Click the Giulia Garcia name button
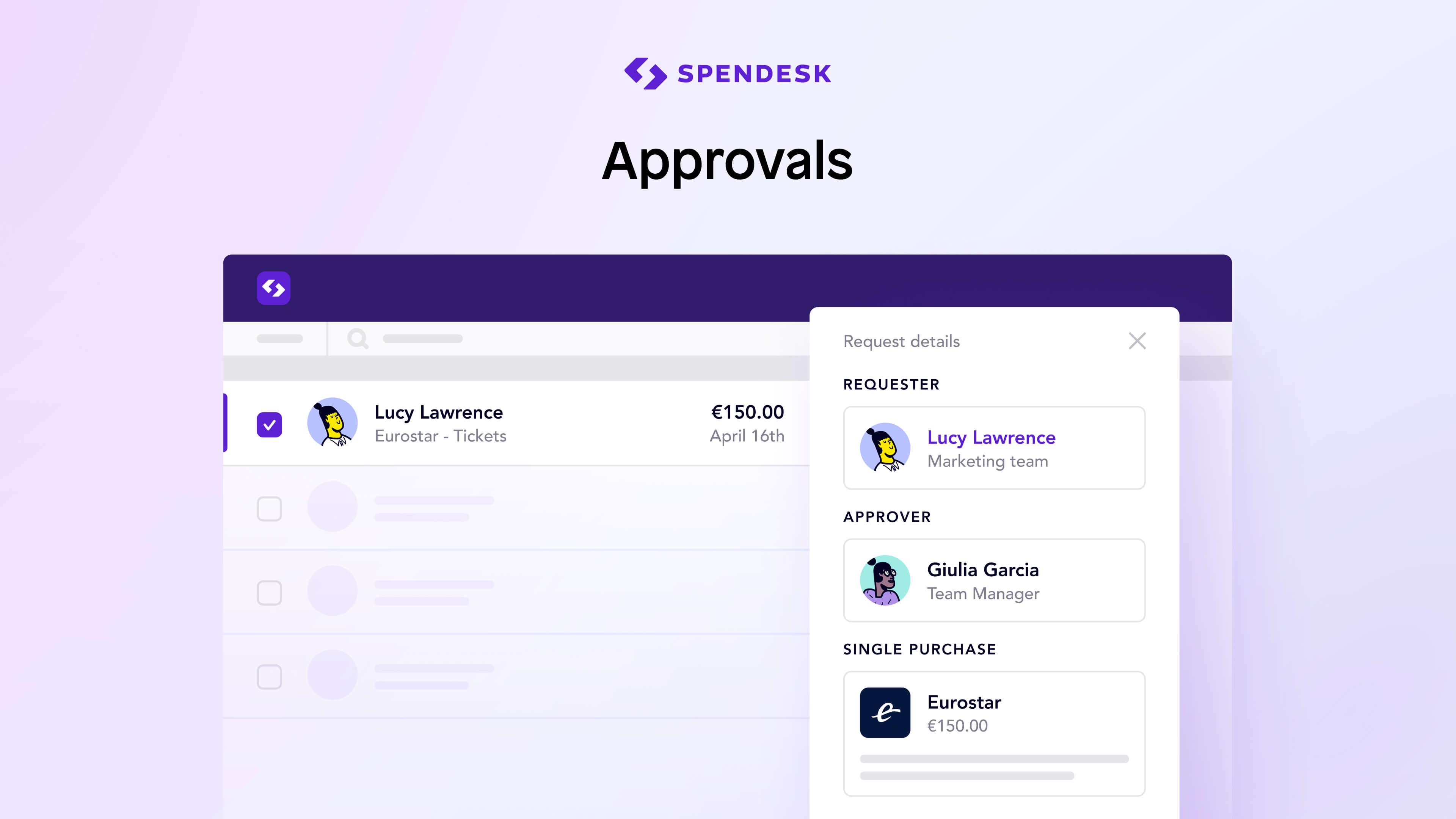Viewport: 1456px width, 819px height. click(x=983, y=570)
